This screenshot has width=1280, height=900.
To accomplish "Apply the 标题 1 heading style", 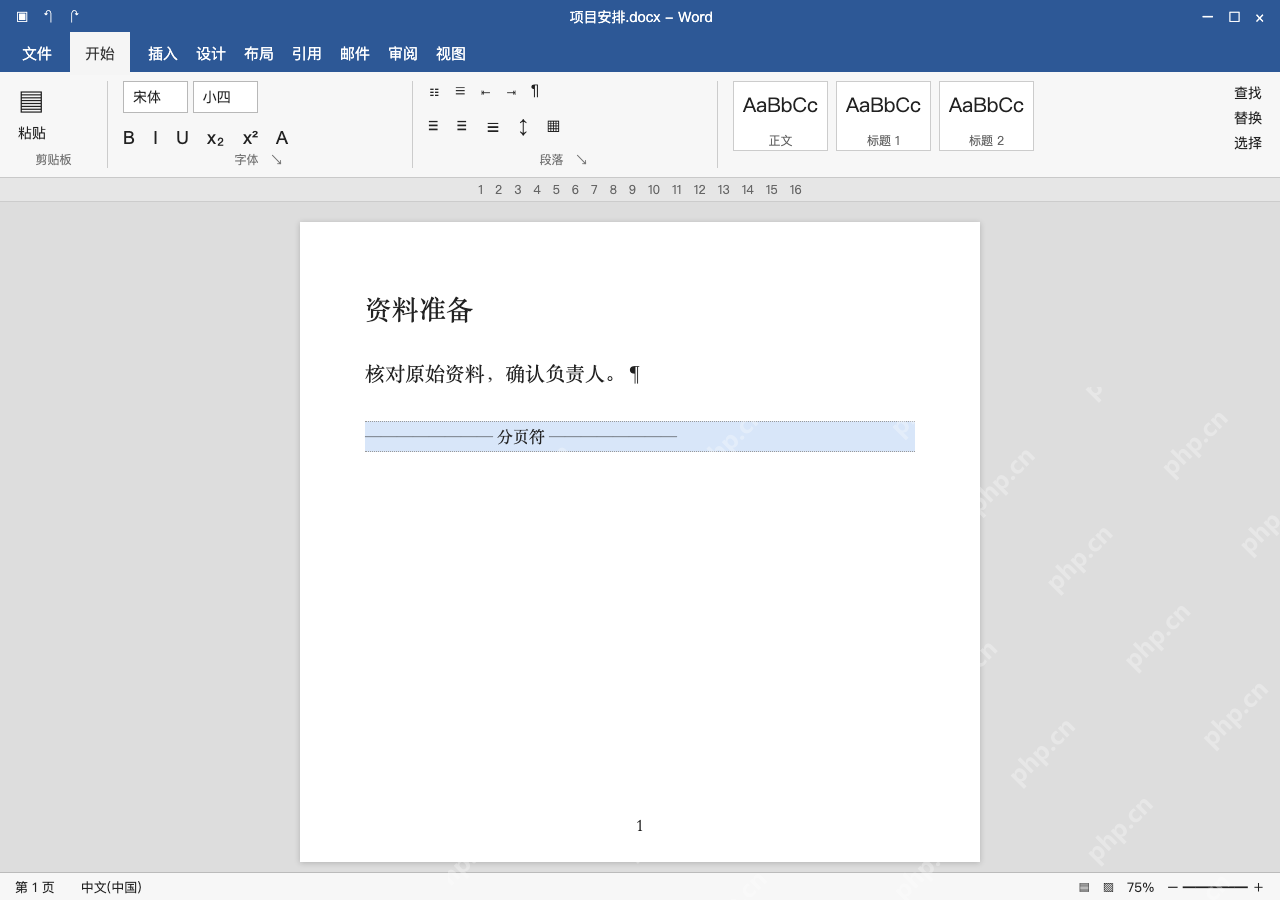I will [x=883, y=116].
